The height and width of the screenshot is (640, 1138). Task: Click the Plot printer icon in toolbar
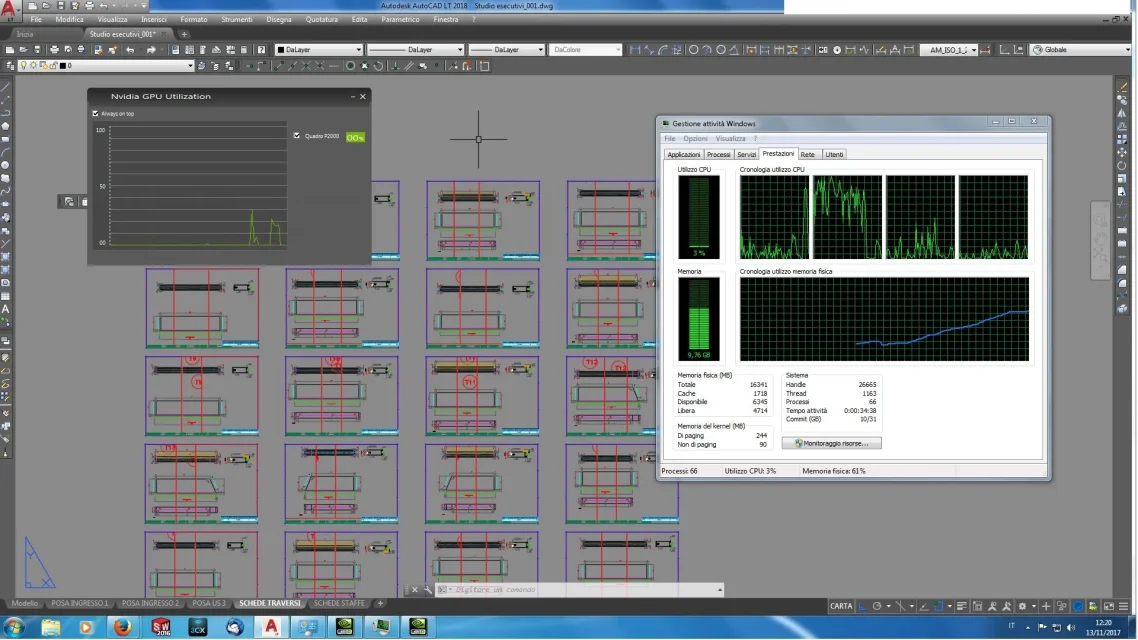tap(53, 50)
